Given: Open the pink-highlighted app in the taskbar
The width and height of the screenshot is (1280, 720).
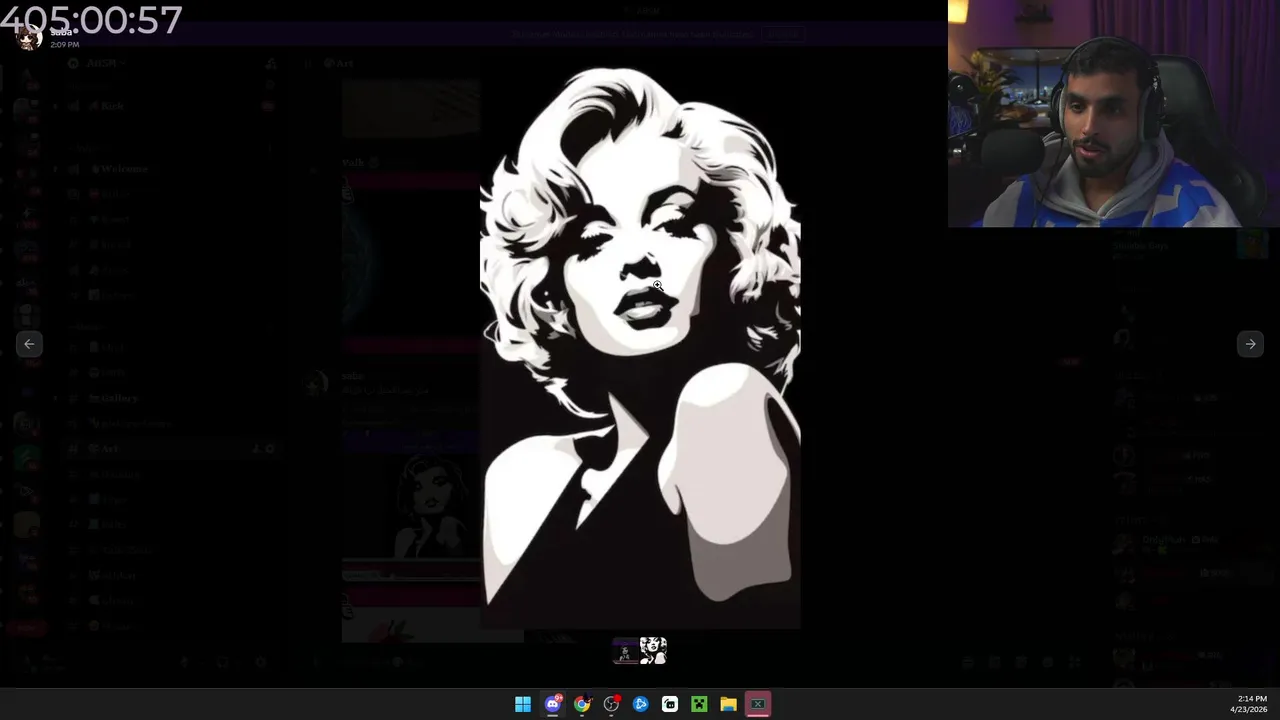Looking at the screenshot, I should coord(758,705).
